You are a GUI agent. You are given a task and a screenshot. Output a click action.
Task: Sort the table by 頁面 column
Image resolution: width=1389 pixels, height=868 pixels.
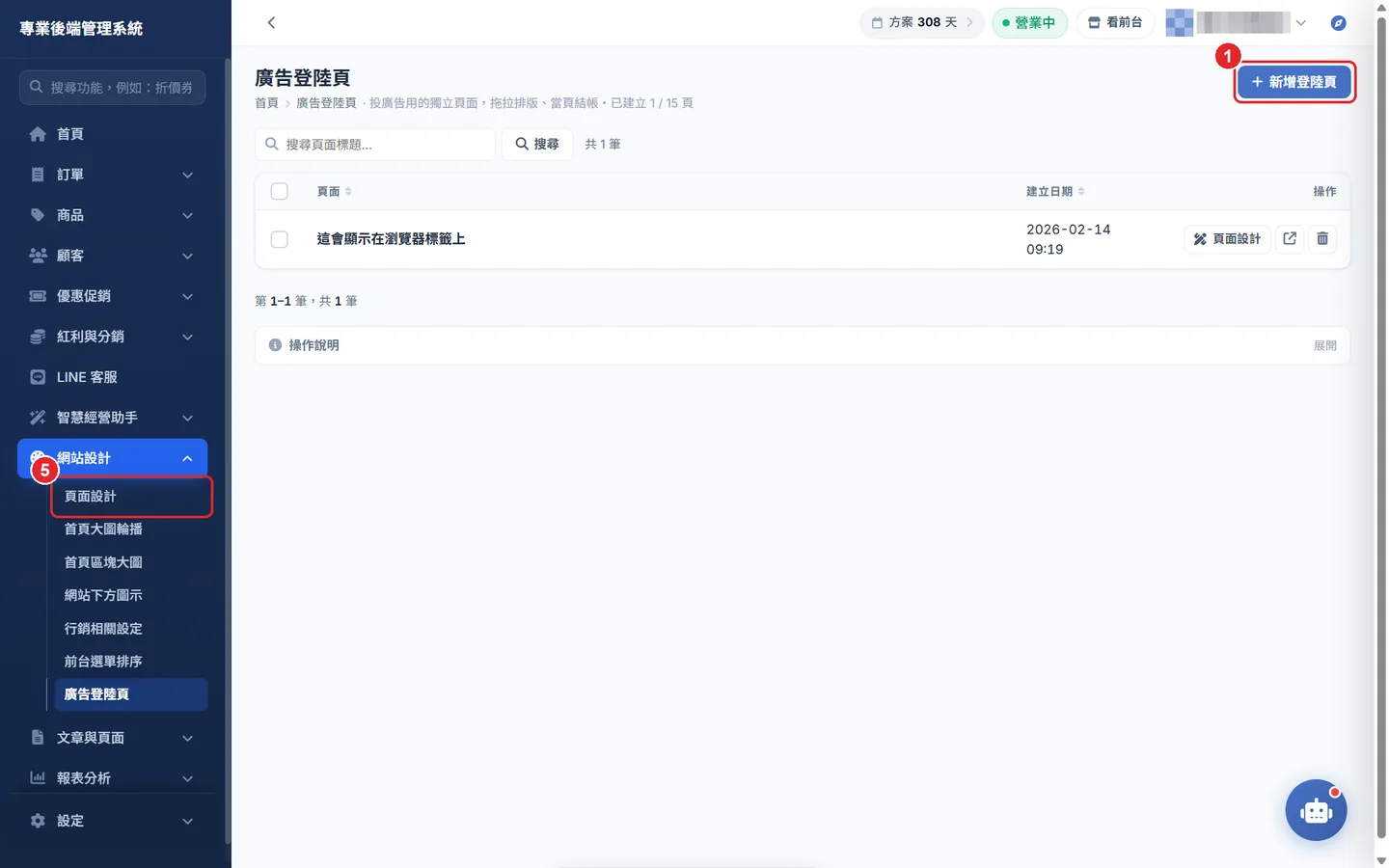pos(334,191)
